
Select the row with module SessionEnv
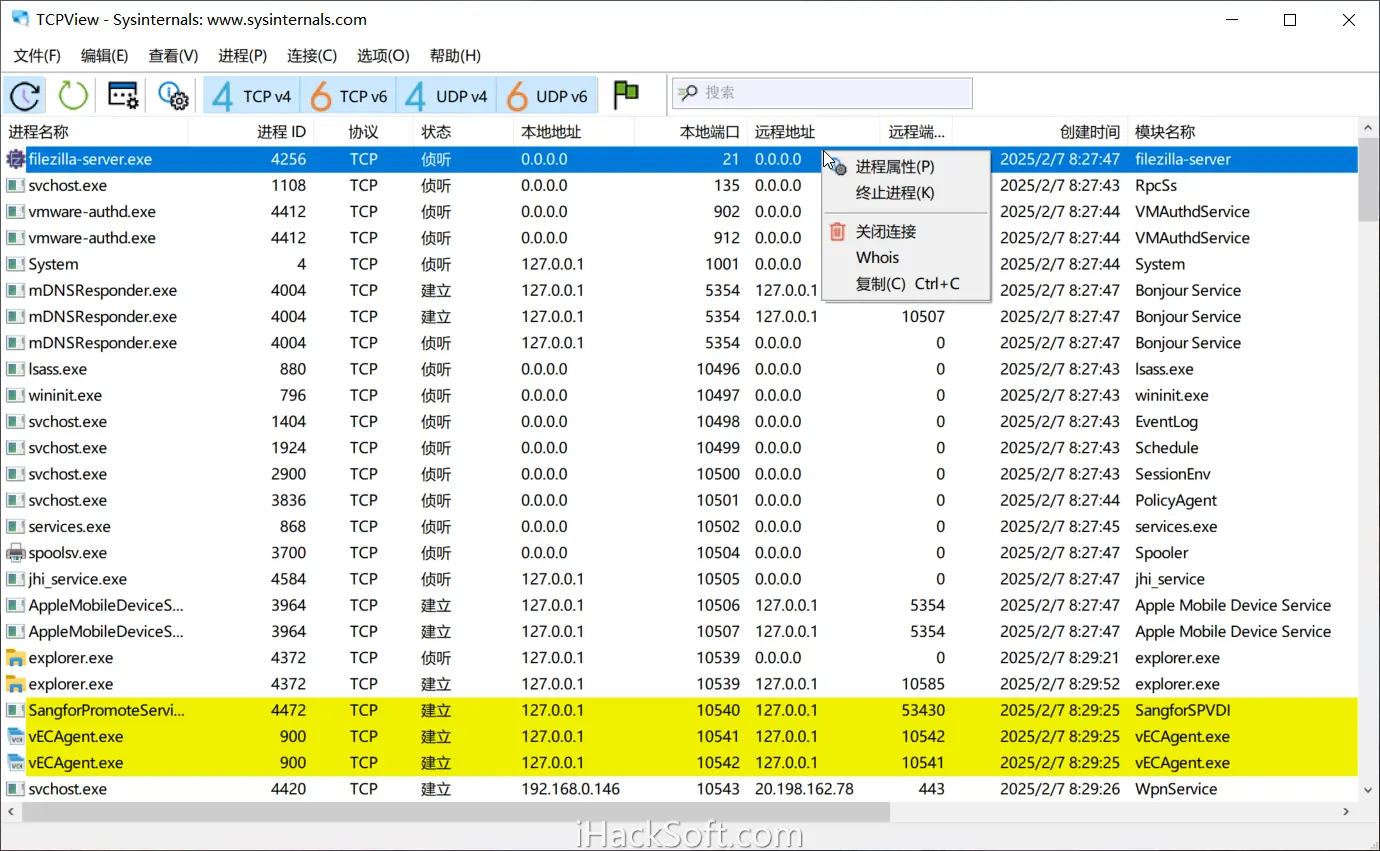coord(680,474)
